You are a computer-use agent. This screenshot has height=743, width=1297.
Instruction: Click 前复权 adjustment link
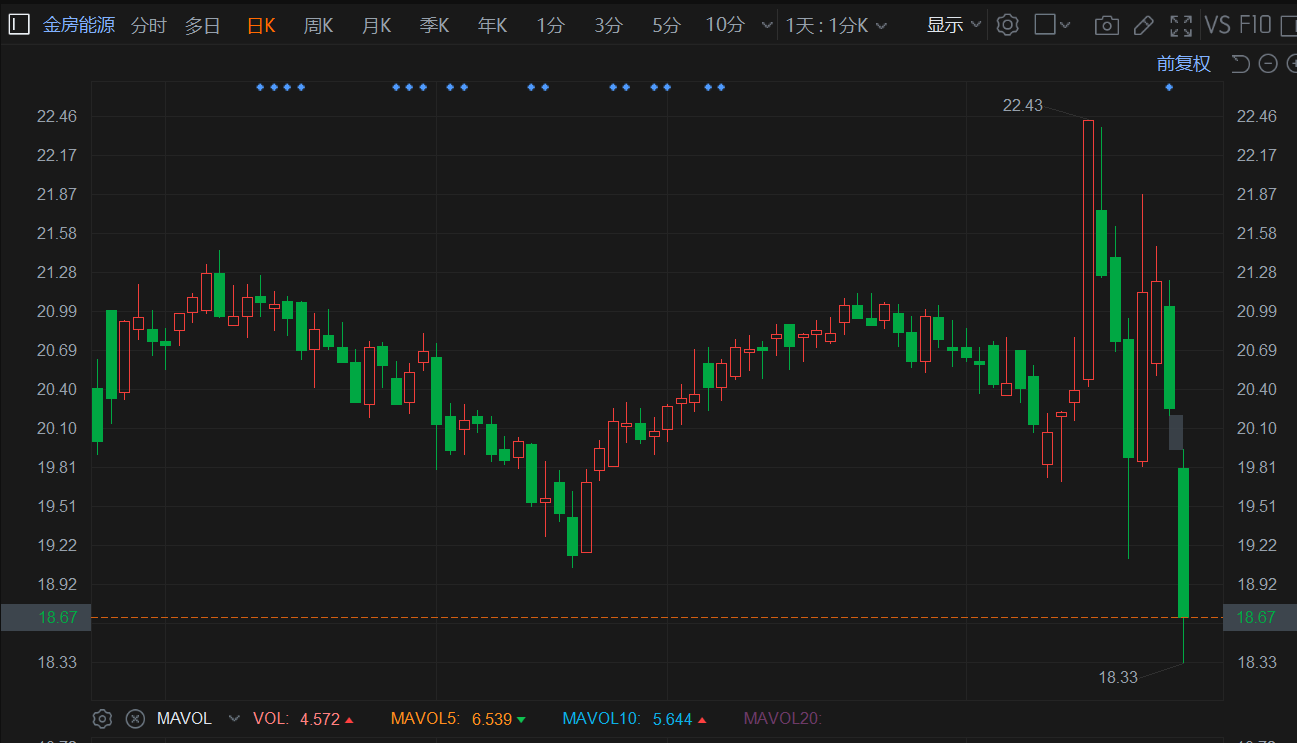coord(1184,64)
